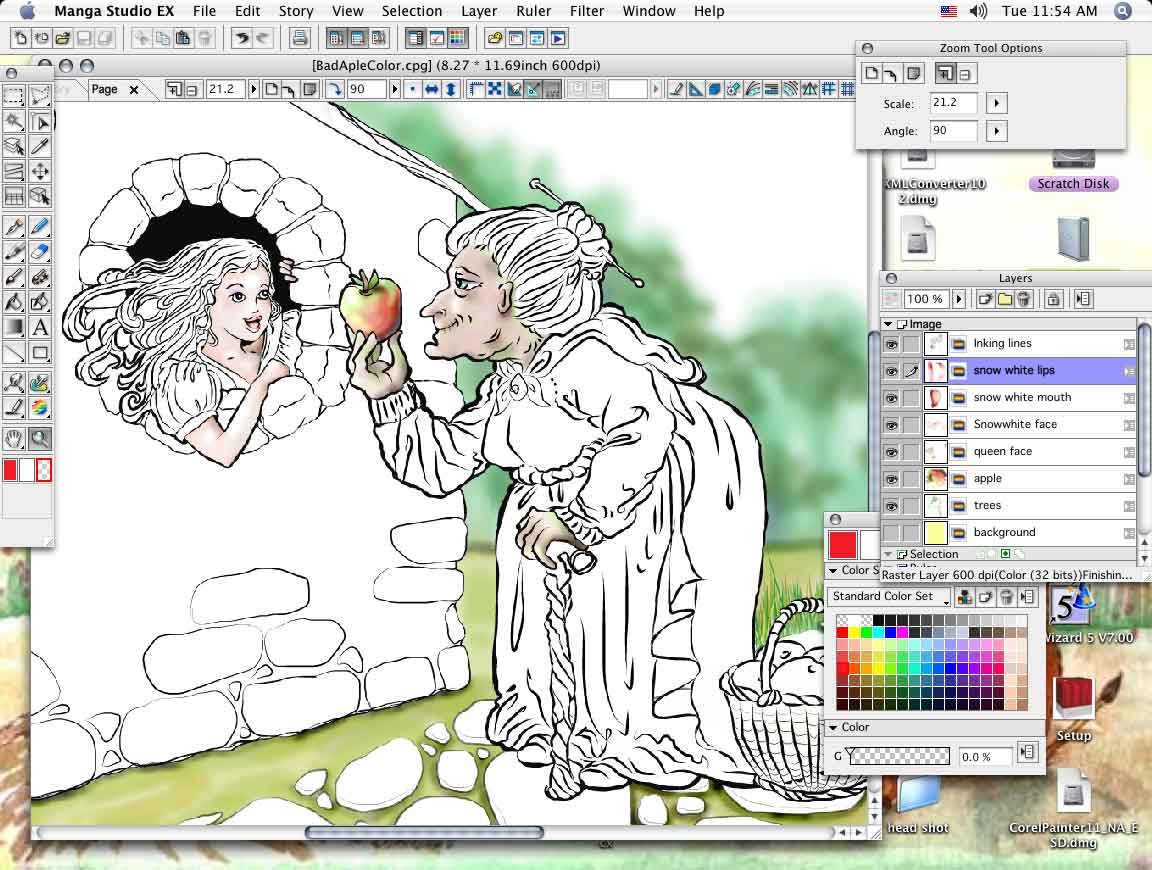Hide the trees layer
The height and width of the screenshot is (870, 1152).
[891, 506]
